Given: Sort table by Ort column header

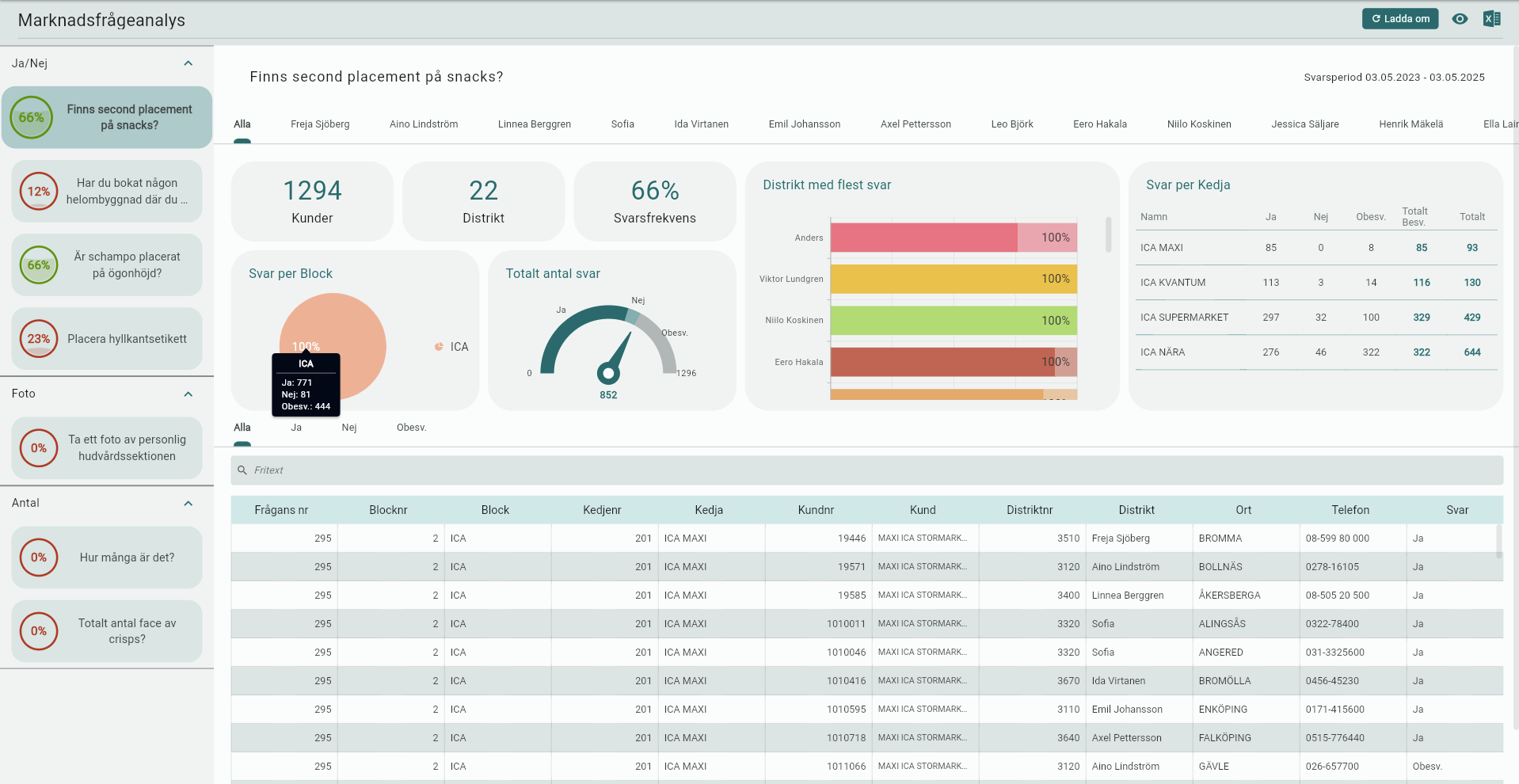Looking at the screenshot, I should click(x=1243, y=510).
